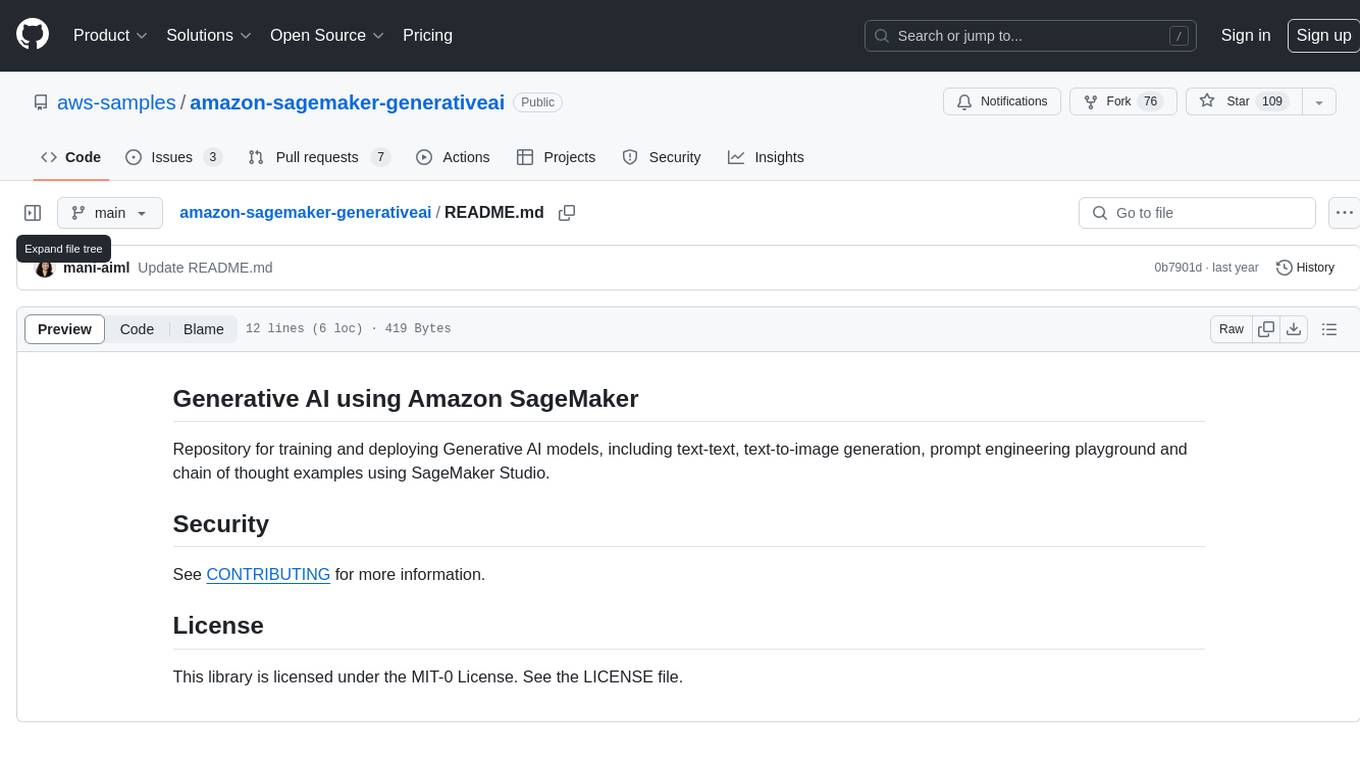
Task: Open the GitHub homepage logo
Action: 32,35
